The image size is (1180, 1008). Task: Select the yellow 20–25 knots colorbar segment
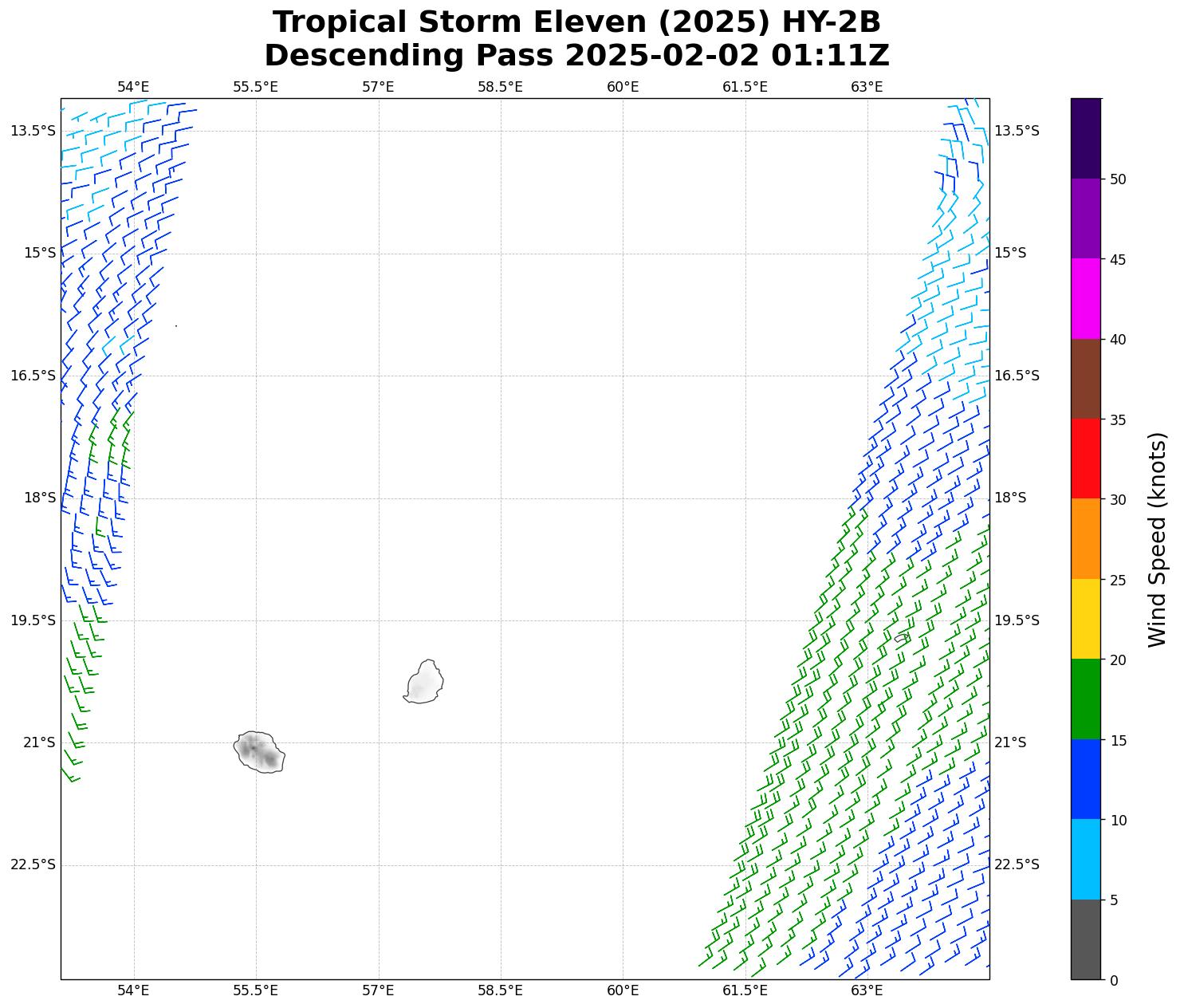1085,619
